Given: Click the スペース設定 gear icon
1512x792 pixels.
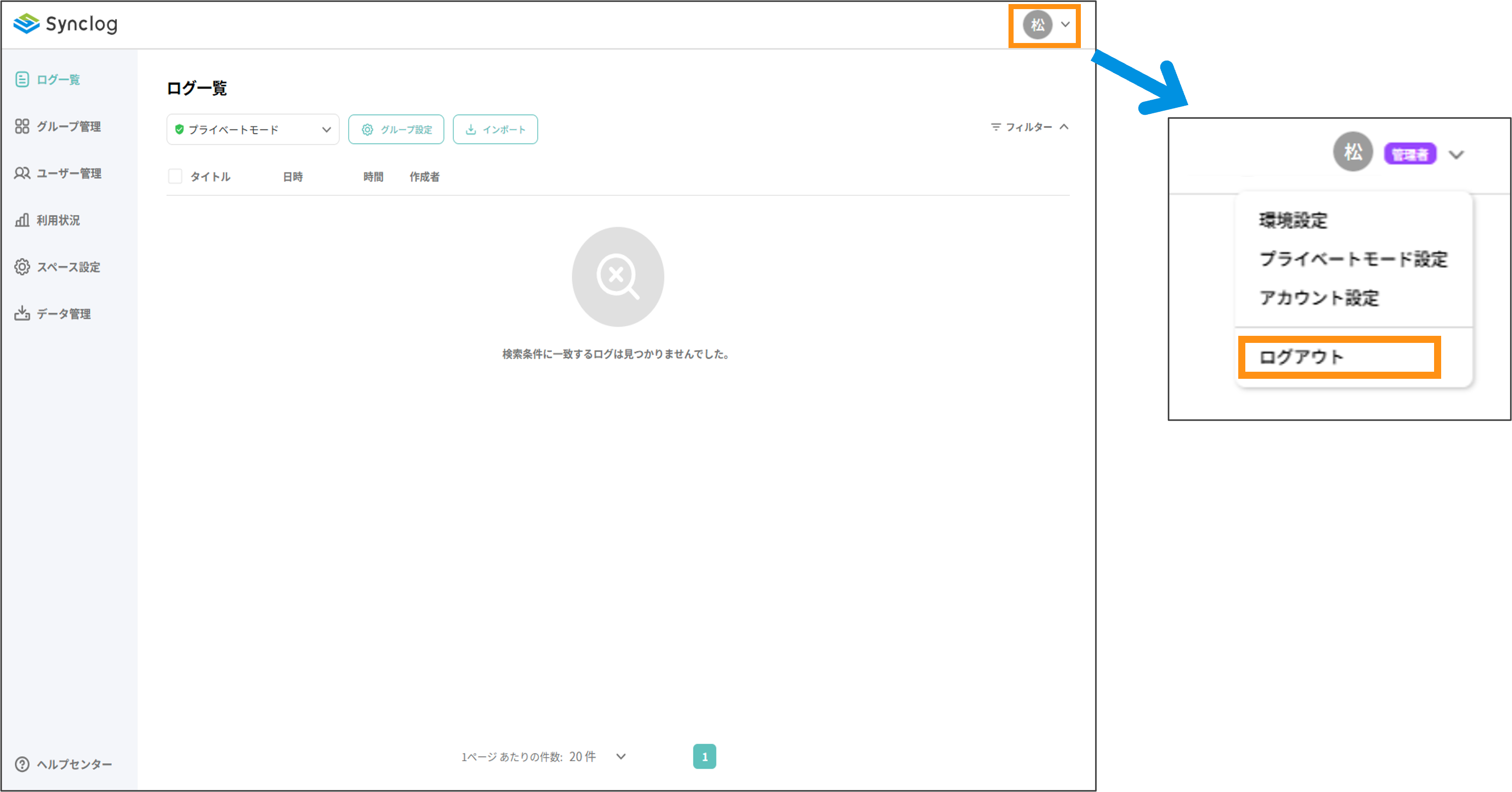Looking at the screenshot, I should coord(22,267).
